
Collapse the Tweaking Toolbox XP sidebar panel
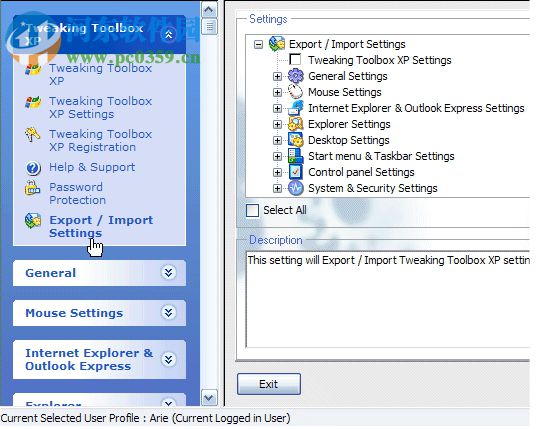pyautogui.click(x=169, y=34)
